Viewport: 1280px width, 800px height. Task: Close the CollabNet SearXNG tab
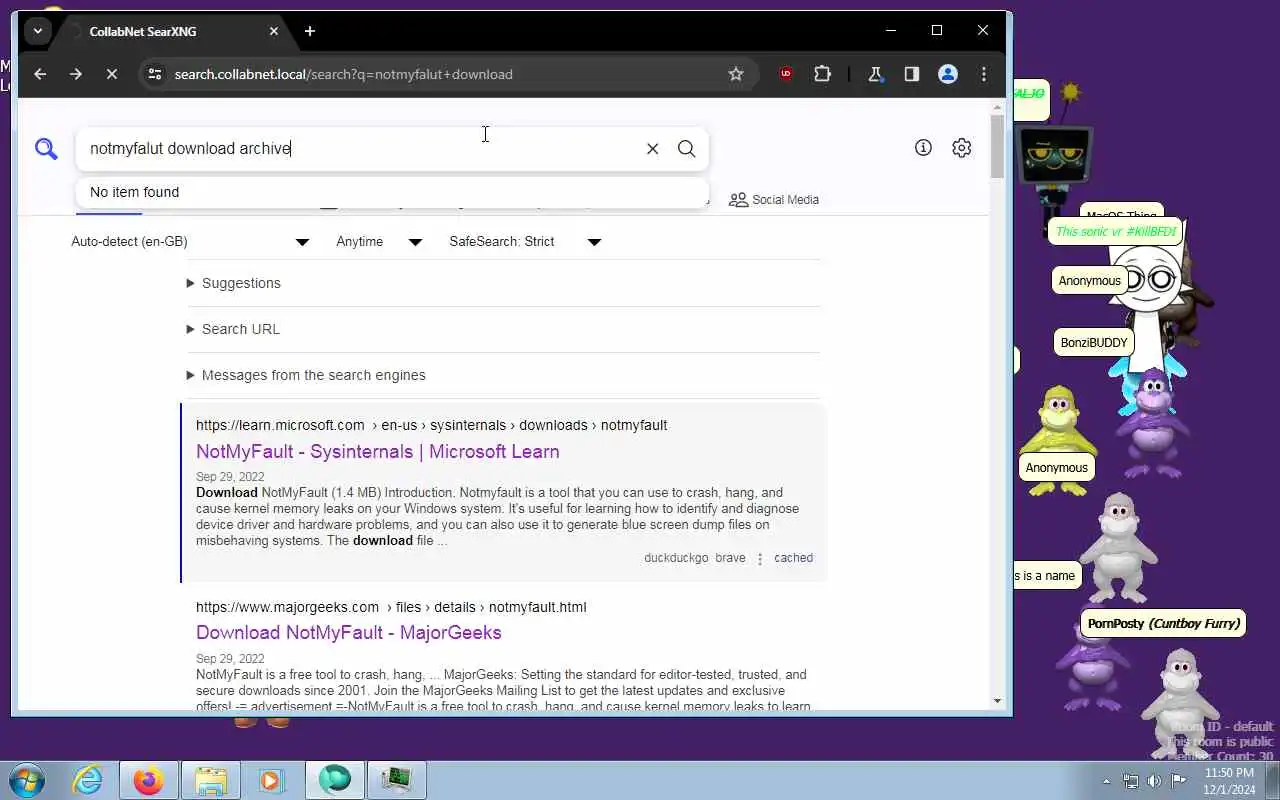pos(274,31)
